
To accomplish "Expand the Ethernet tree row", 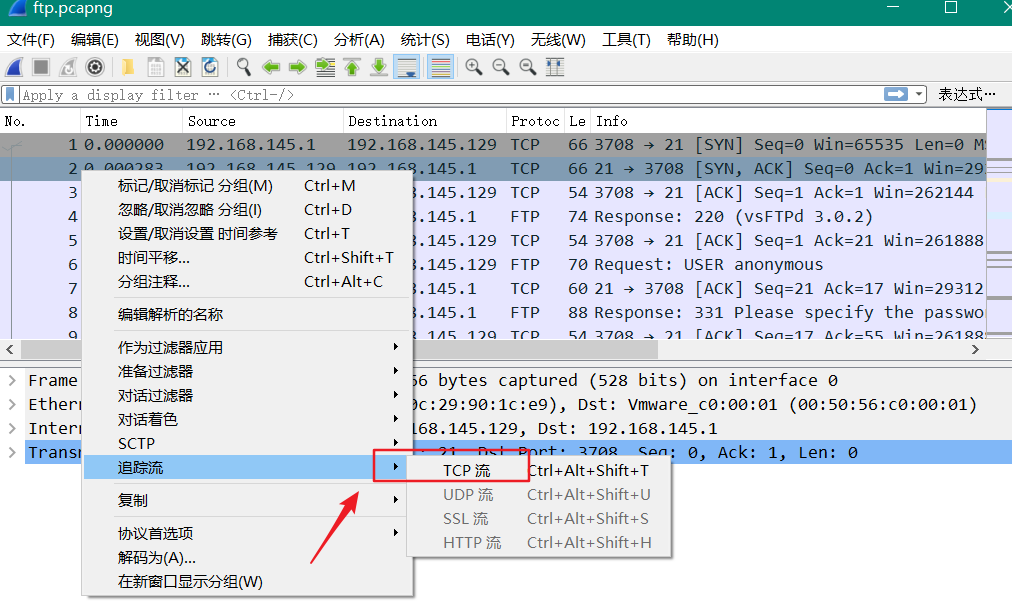I will 12,405.
